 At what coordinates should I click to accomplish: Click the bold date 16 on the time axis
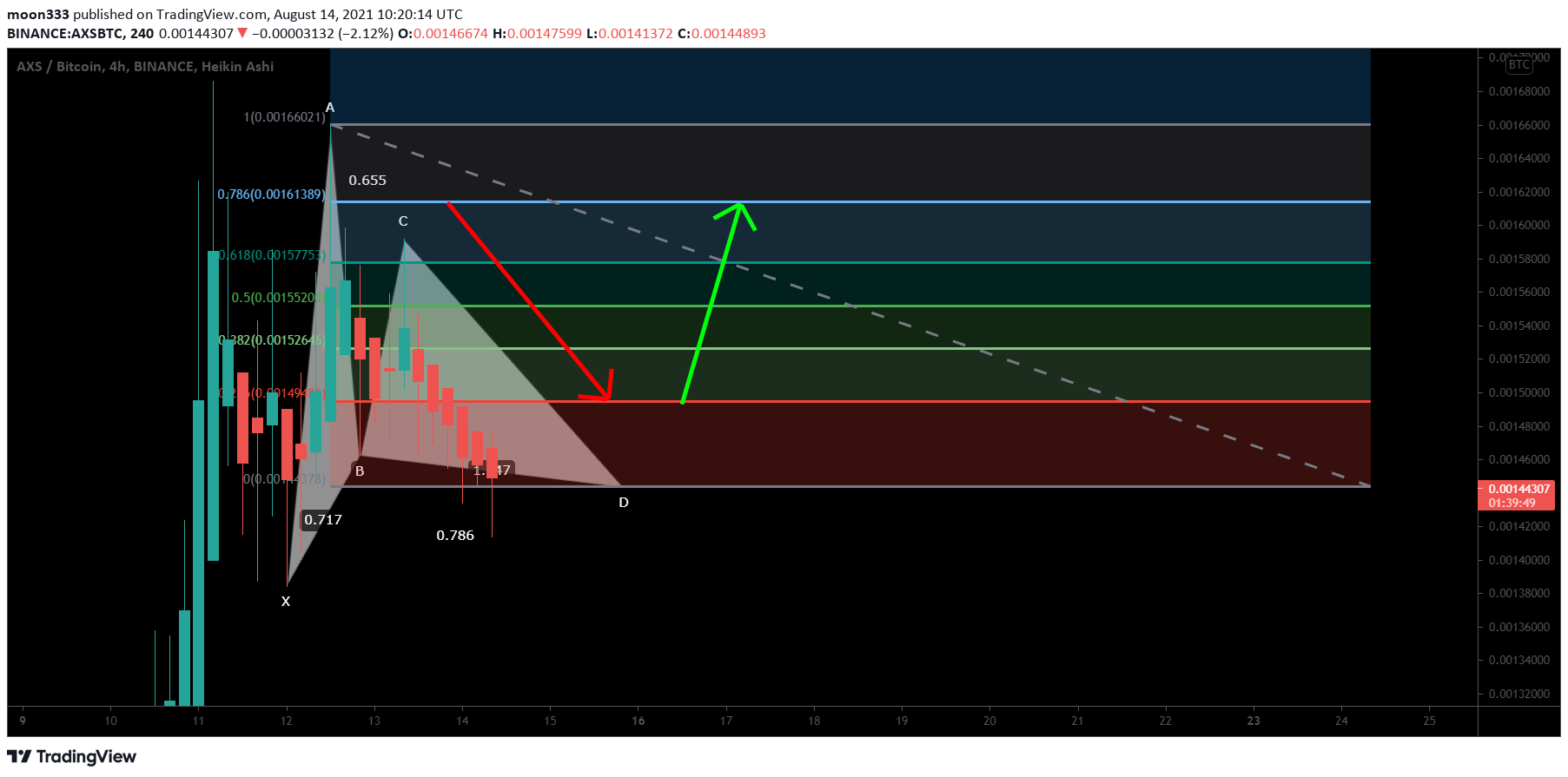coord(638,721)
